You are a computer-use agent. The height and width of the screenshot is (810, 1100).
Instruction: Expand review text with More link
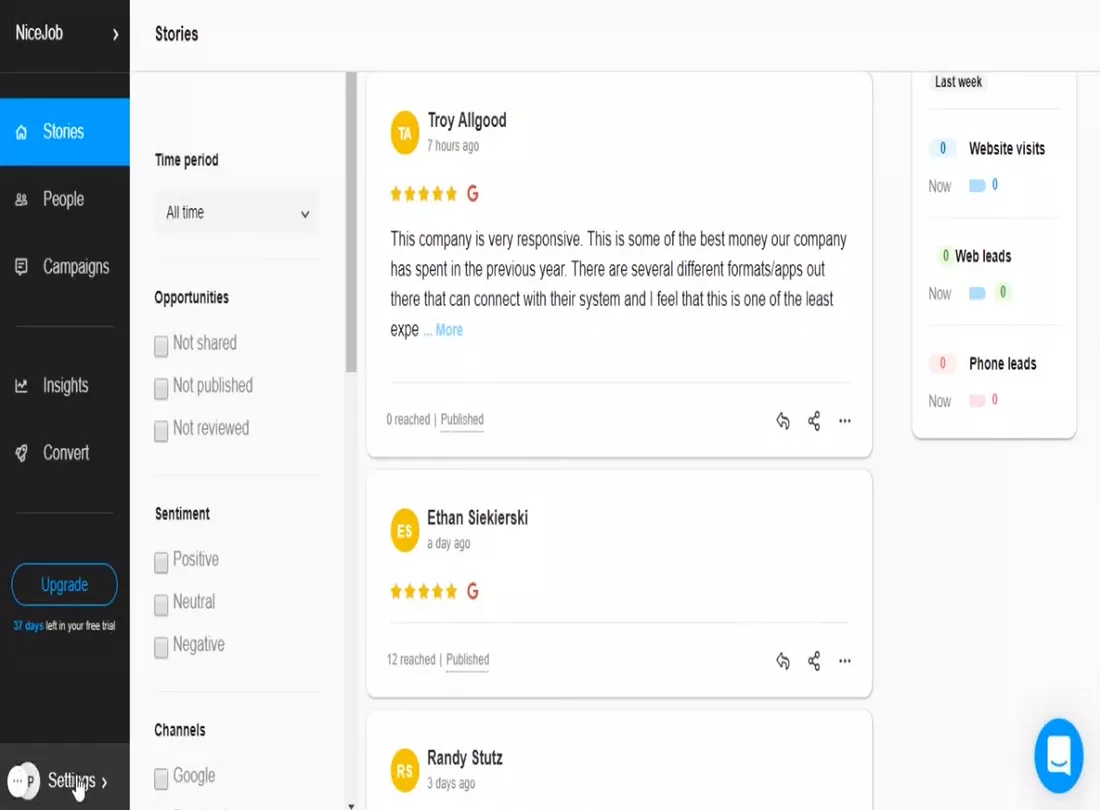tap(448, 330)
